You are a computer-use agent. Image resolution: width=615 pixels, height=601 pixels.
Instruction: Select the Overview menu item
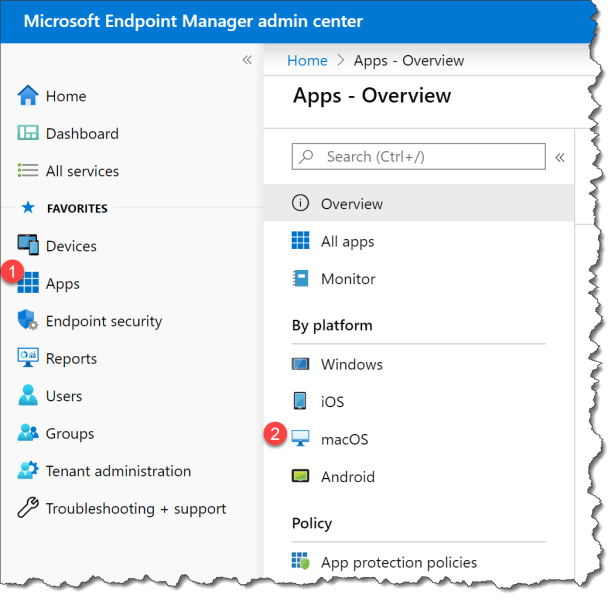coord(419,203)
